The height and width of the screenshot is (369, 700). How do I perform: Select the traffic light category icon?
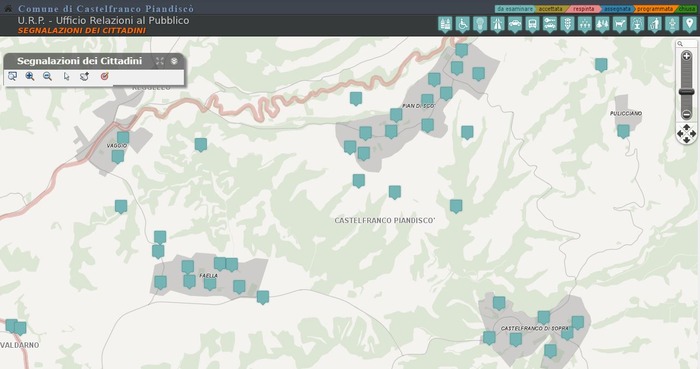567,25
